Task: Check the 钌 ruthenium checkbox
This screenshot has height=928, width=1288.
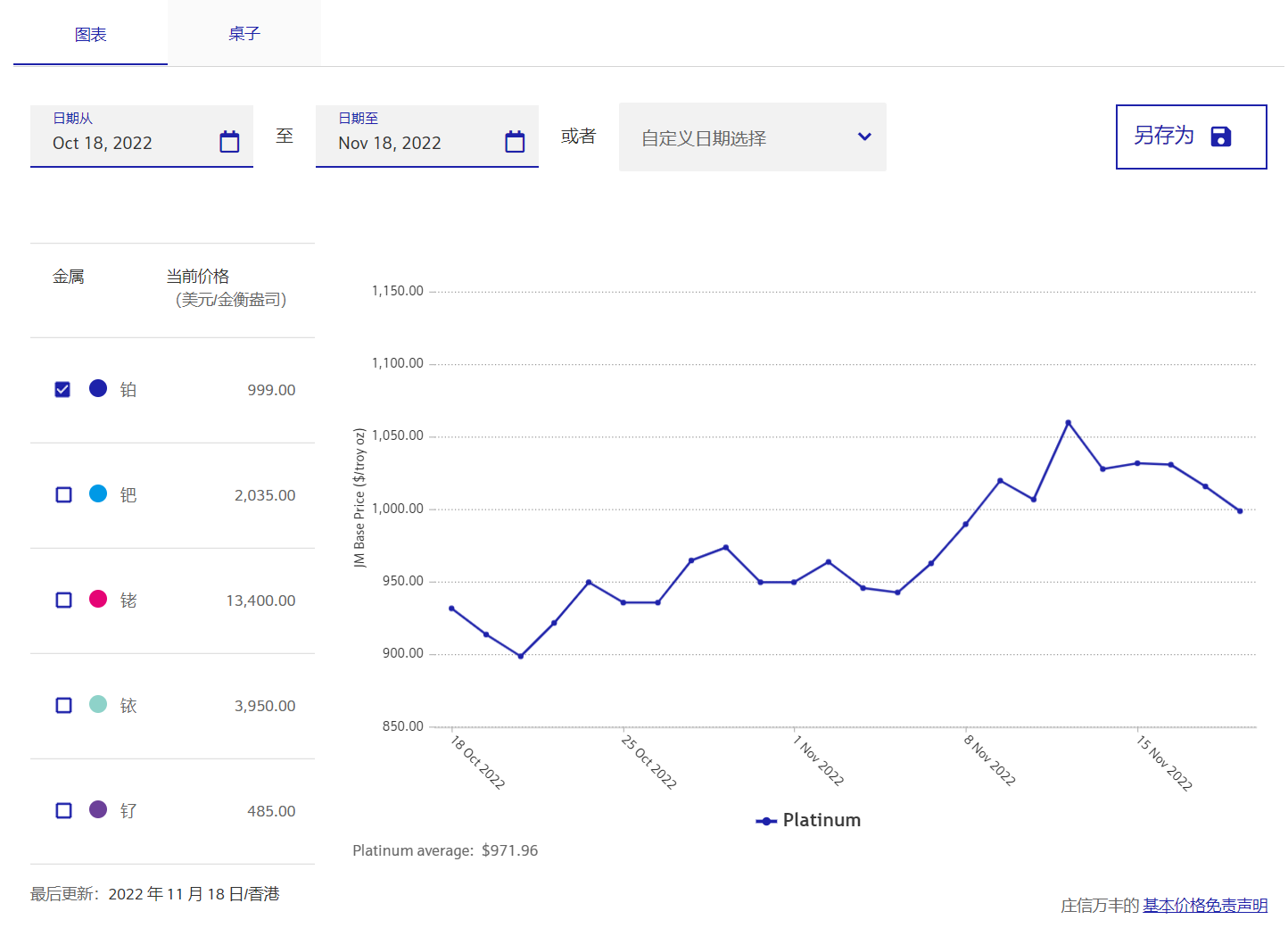Action: tap(63, 811)
